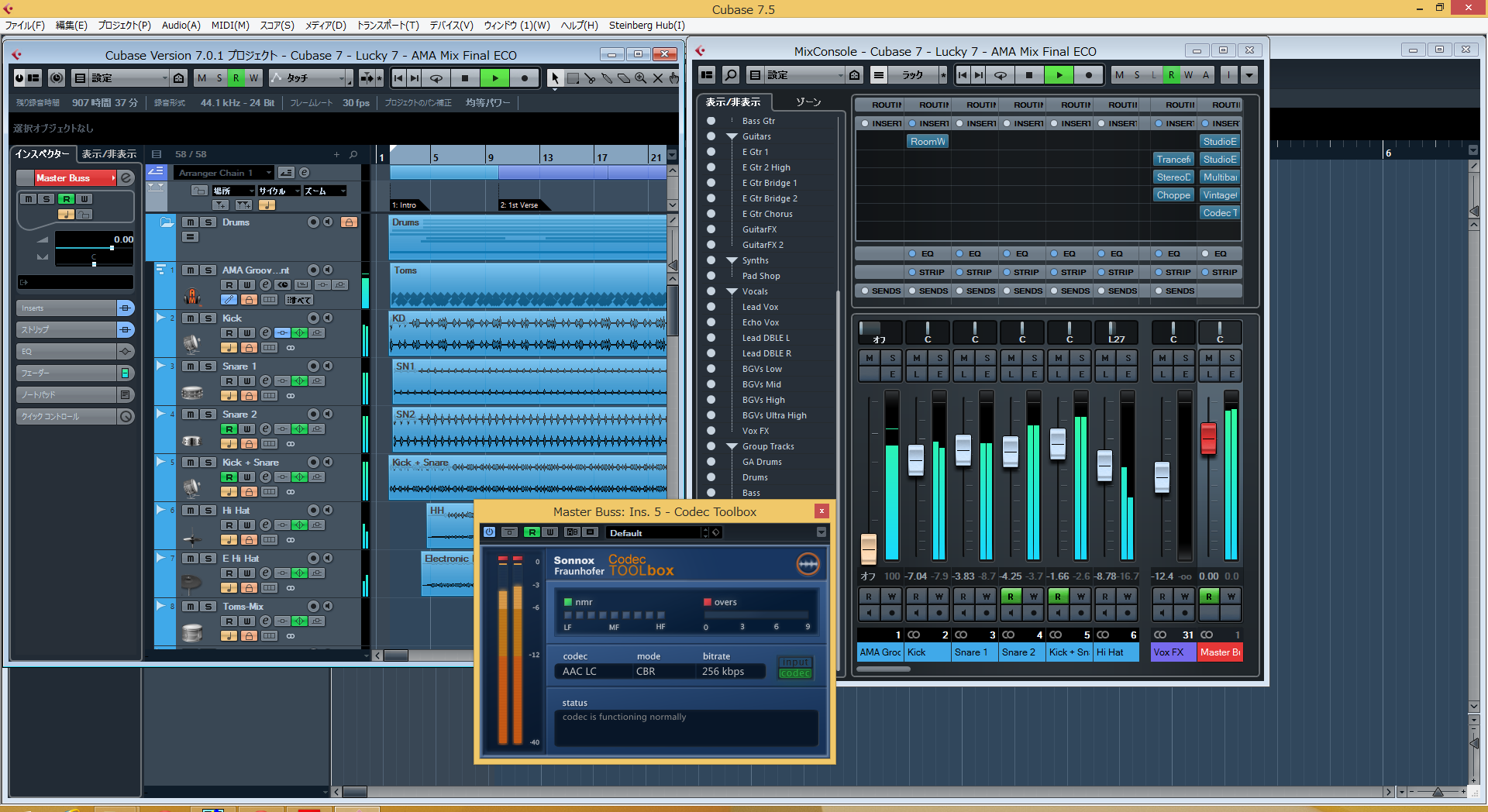
Task: Select the Zoom magnifier tool in project toolbar
Action: click(641, 78)
